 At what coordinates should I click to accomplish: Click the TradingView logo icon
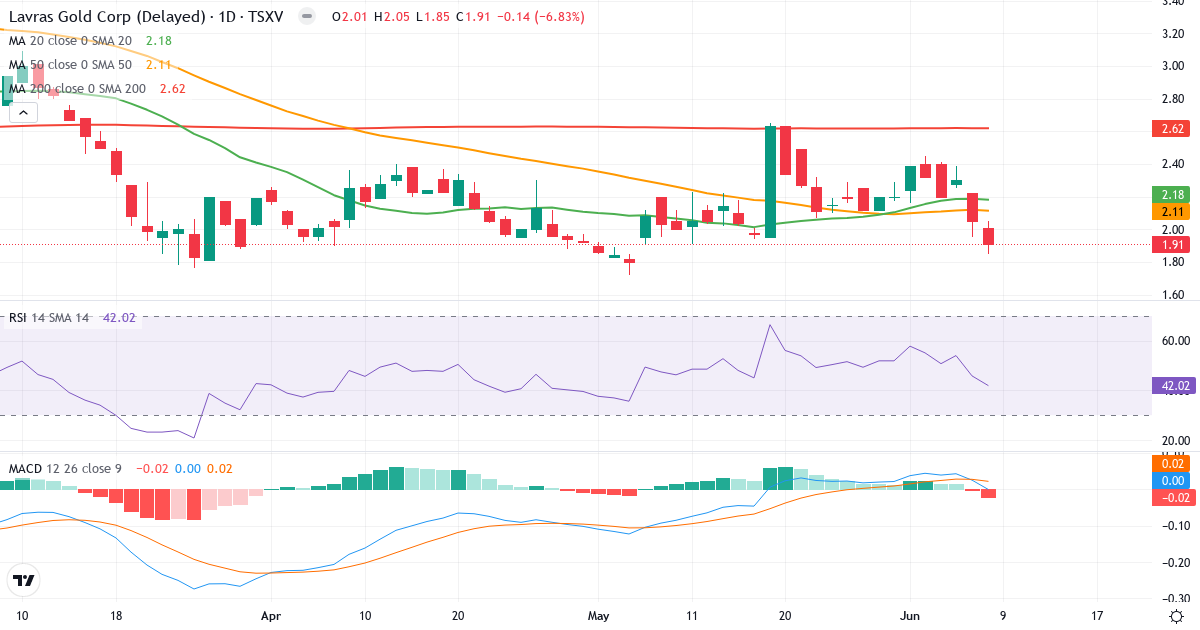pyautogui.click(x=24, y=580)
